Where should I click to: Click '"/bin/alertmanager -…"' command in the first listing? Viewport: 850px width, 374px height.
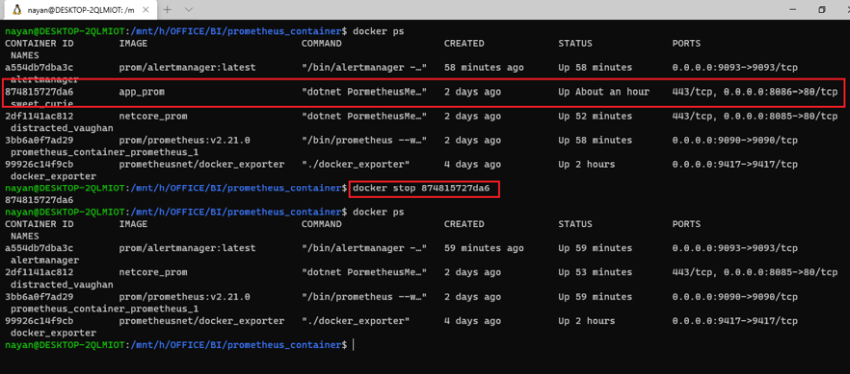[364, 68]
